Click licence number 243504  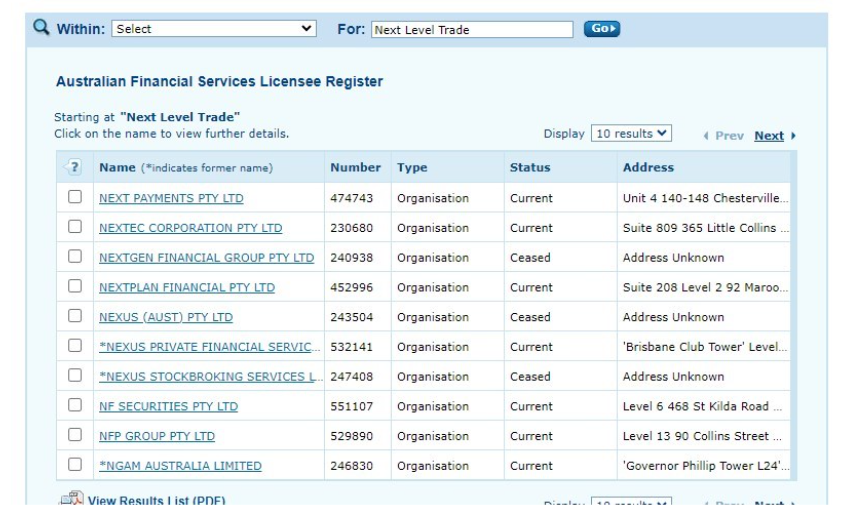click(x=352, y=317)
